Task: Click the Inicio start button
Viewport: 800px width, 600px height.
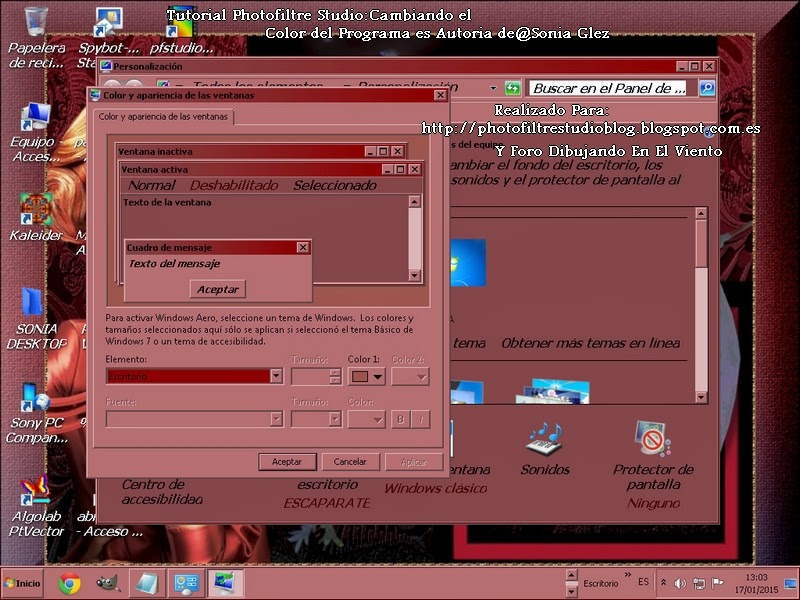Action: coord(23,583)
